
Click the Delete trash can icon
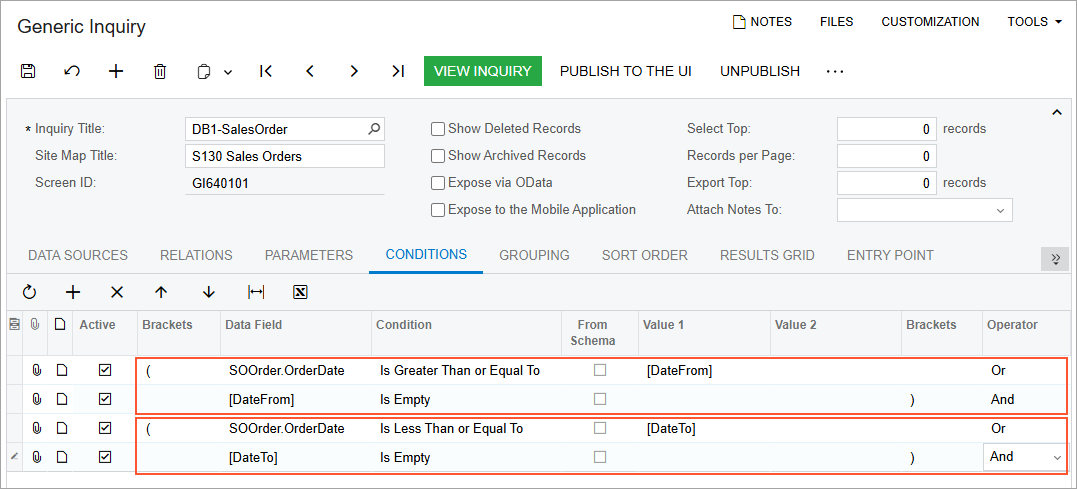[x=160, y=71]
